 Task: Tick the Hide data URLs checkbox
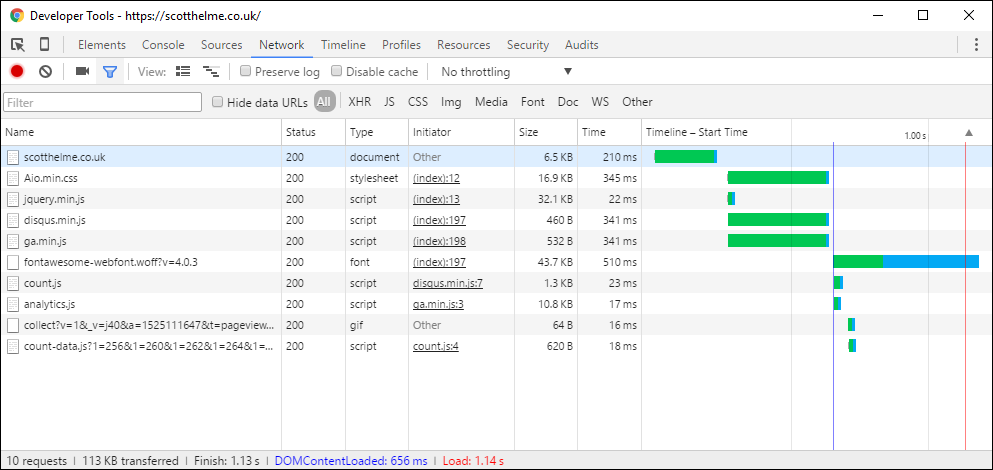218,102
